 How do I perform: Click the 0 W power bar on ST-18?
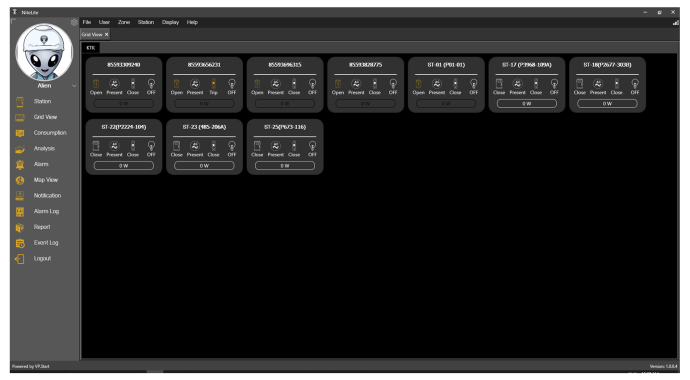pyautogui.click(x=607, y=104)
